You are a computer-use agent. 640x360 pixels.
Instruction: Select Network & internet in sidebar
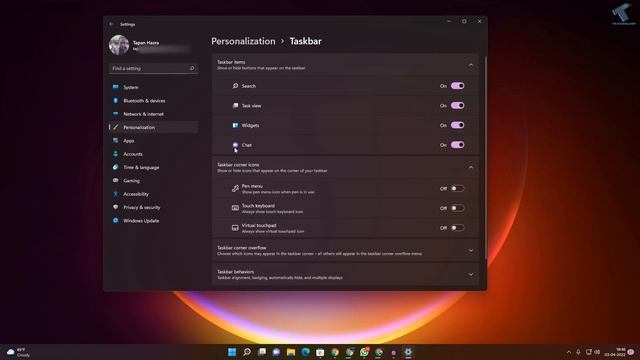click(153, 114)
